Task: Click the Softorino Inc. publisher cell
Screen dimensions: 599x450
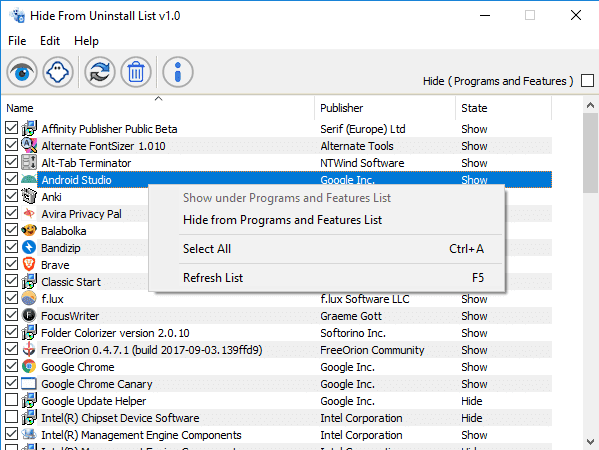Action: [353, 333]
